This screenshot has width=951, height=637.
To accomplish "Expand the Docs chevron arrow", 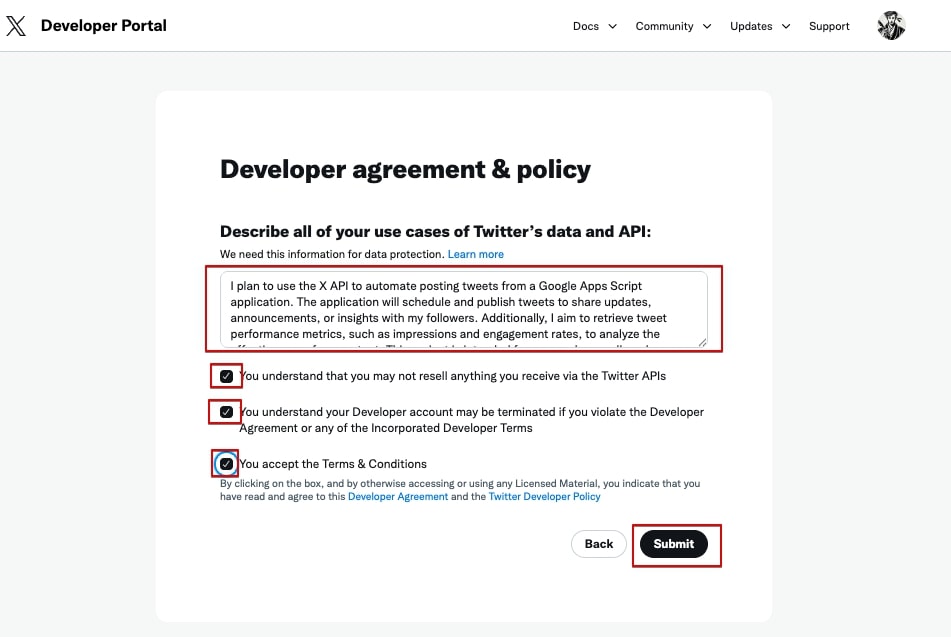I will coord(613,26).
